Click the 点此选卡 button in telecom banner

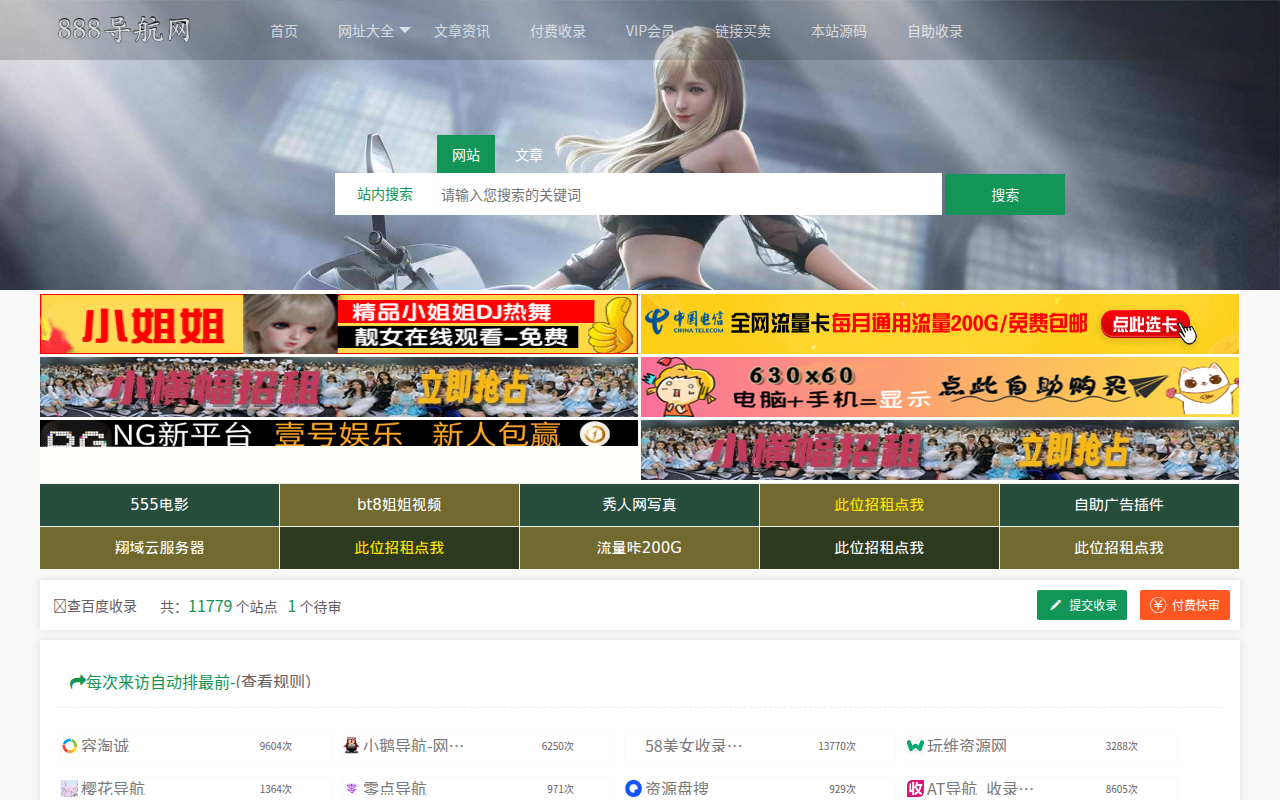(x=1145, y=324)
